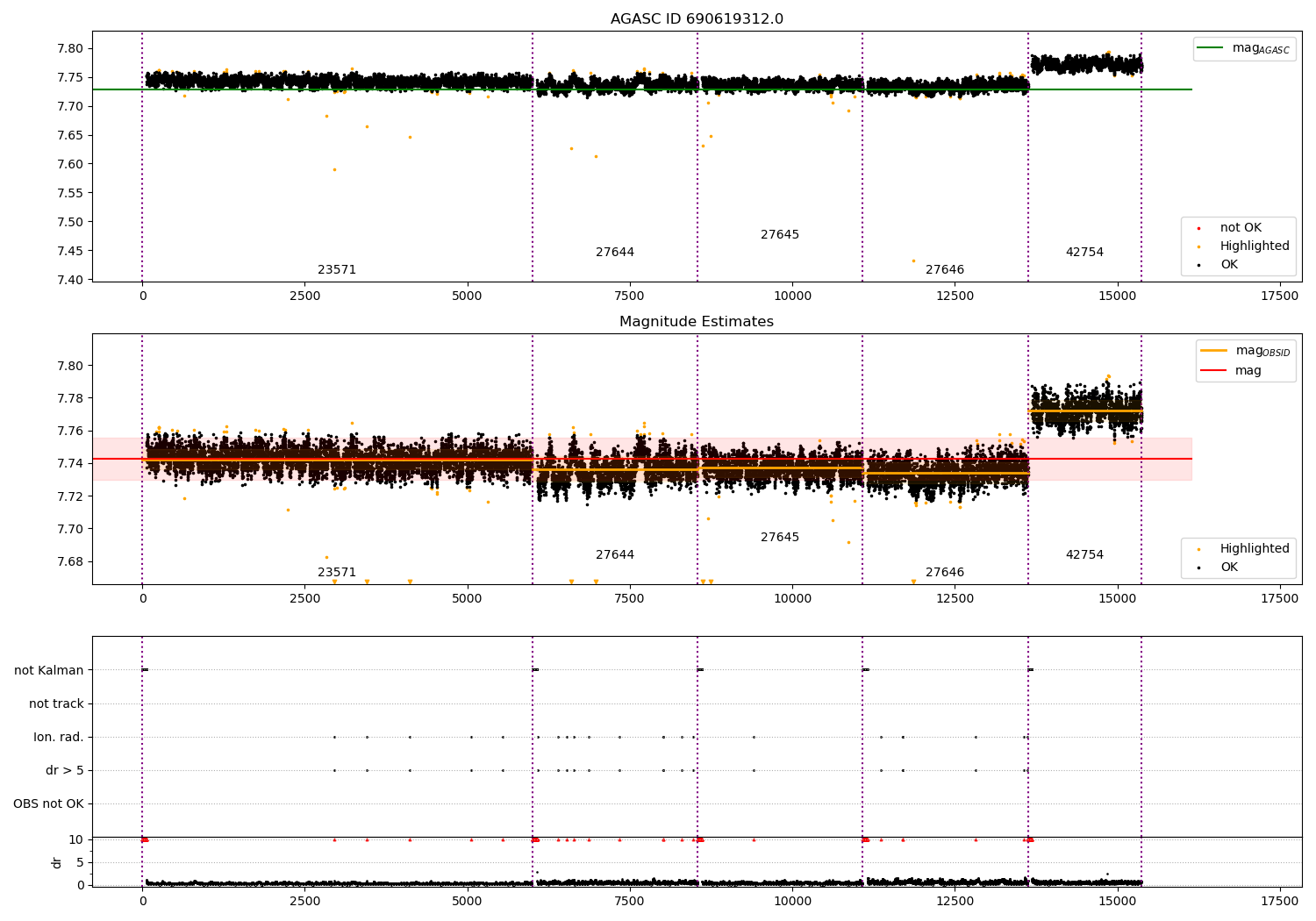1316x921 pixels.
Task: Click OBSID label 27645 in top plot
Action: (780, 235)
